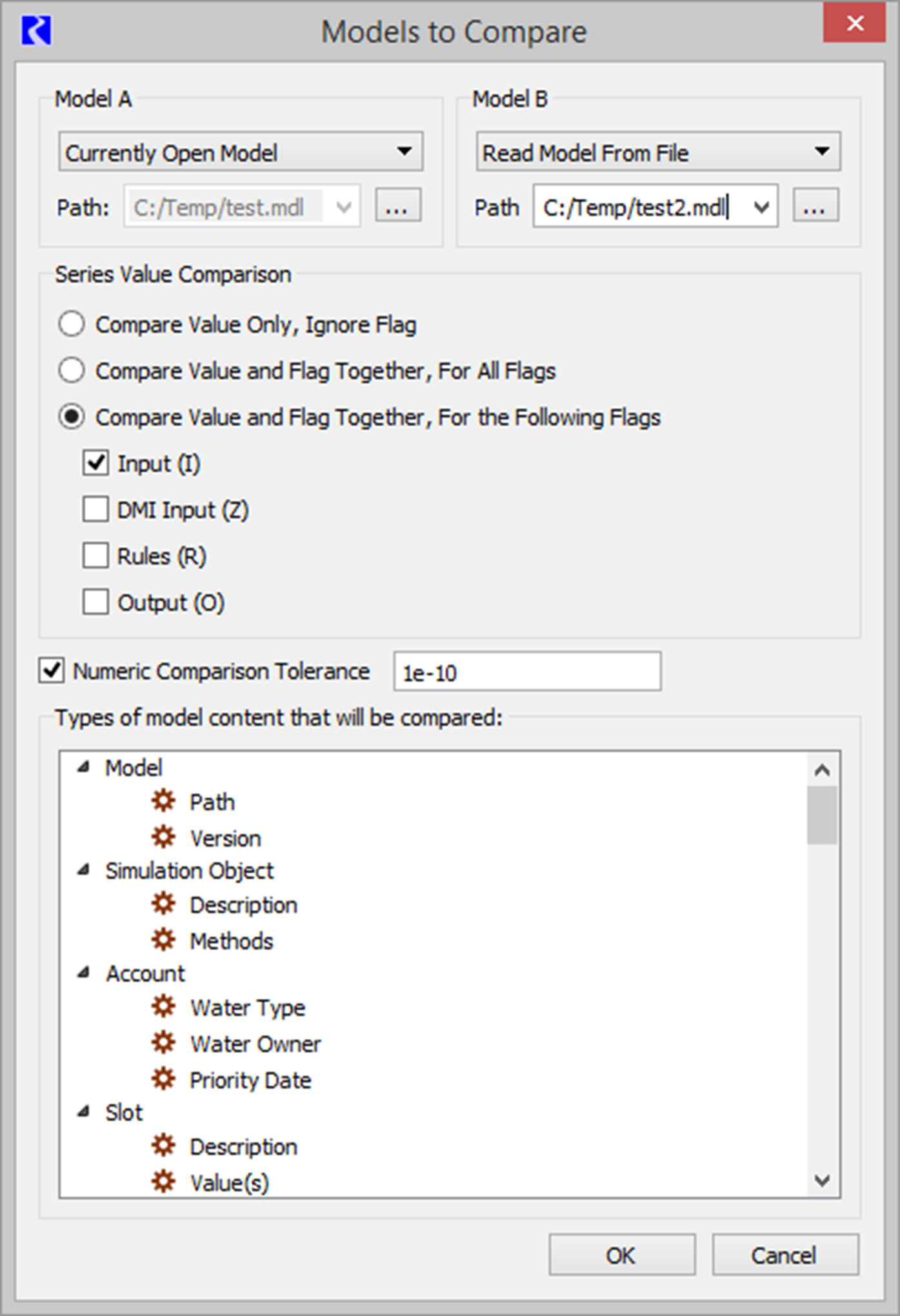The image size is (900, 1316).
Task: Click the RiverWare logo in title bar
Action: [x=36, y=31]
